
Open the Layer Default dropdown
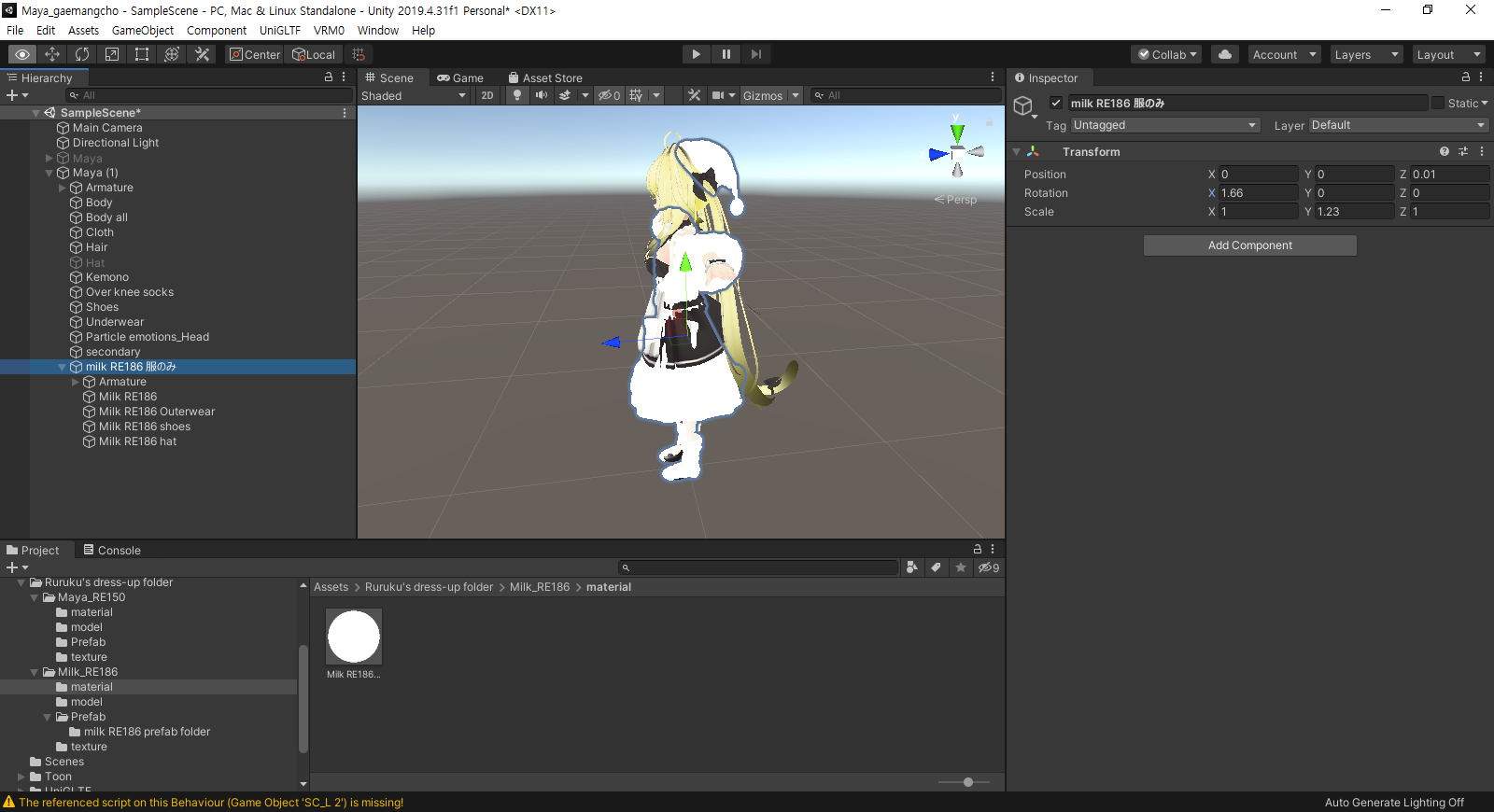1399,125
